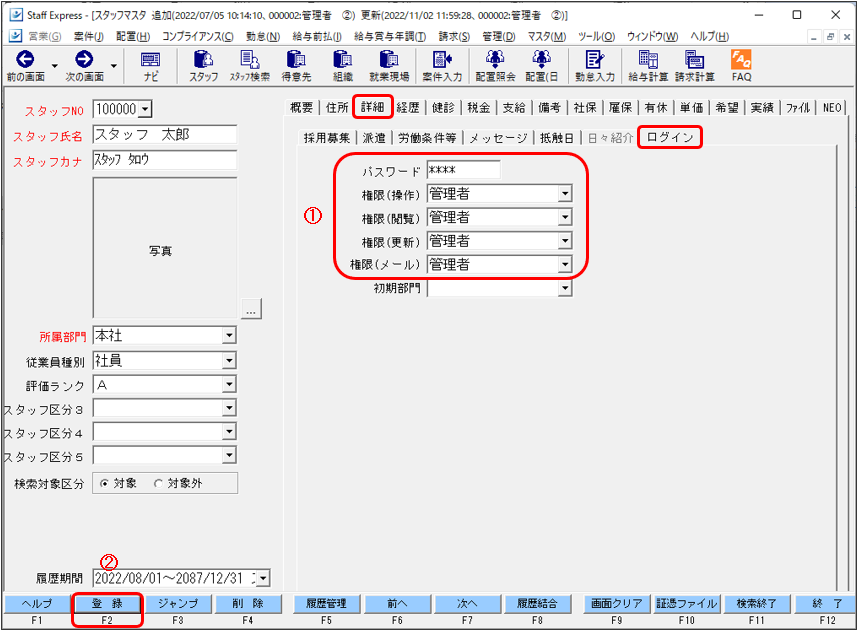
Task: Switch to the ログイン sub-tab
Action: pos(670,137)
